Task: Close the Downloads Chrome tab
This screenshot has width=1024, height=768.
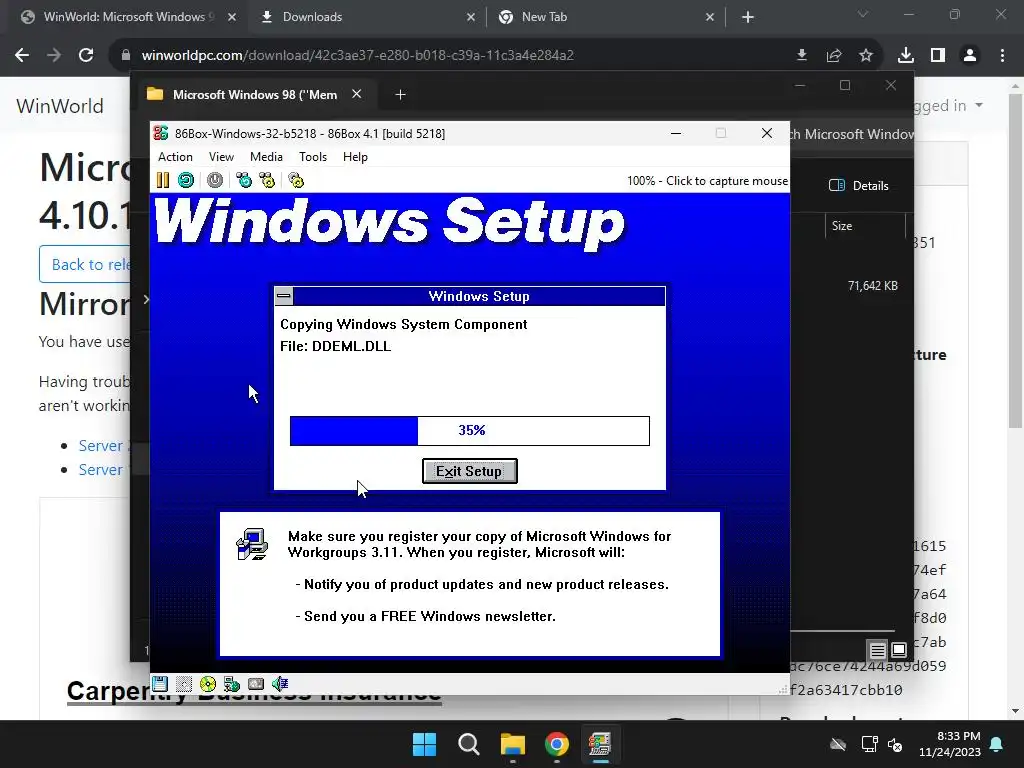Action: point(471,17)
